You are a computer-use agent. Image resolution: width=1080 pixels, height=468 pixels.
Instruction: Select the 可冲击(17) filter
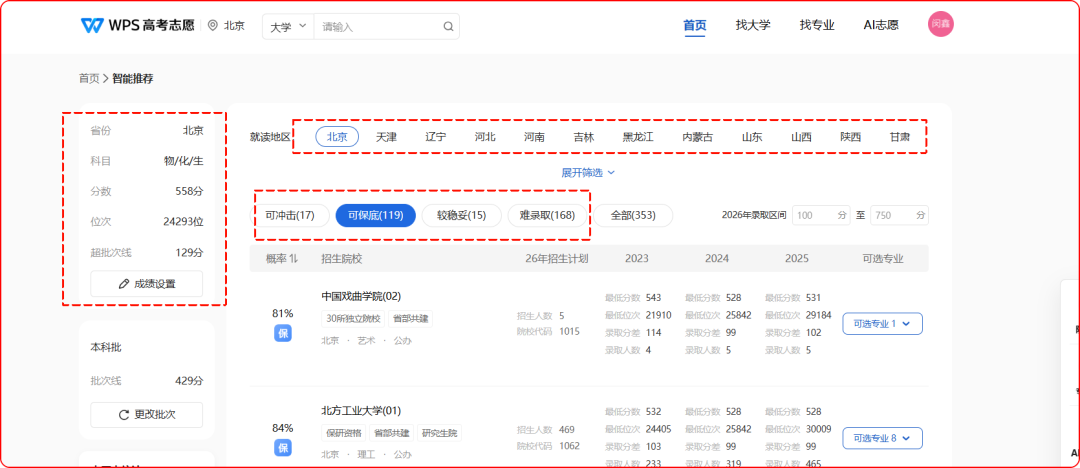[x=290, y=216]
